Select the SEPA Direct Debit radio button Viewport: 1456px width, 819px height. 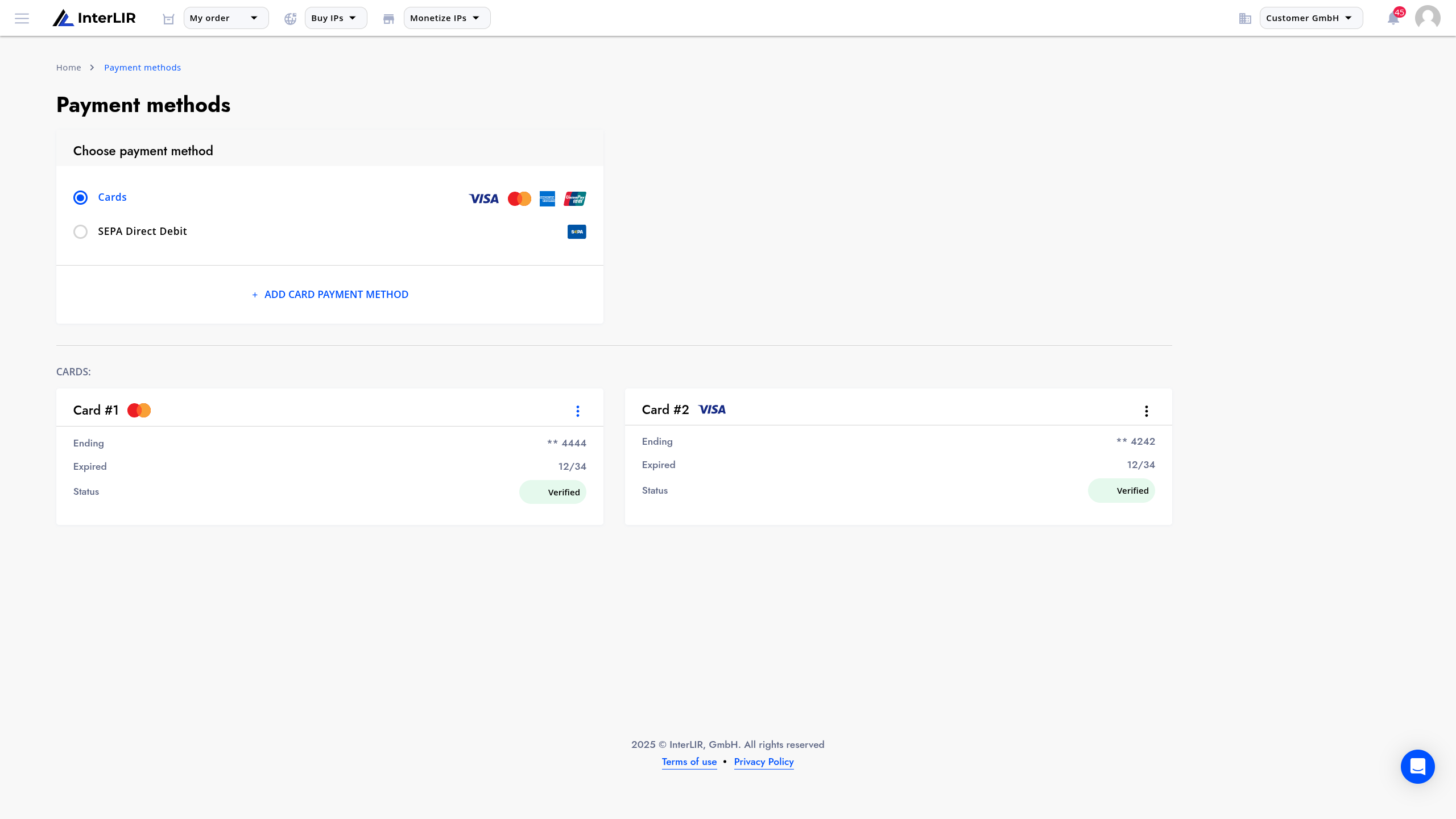(80, 231)
